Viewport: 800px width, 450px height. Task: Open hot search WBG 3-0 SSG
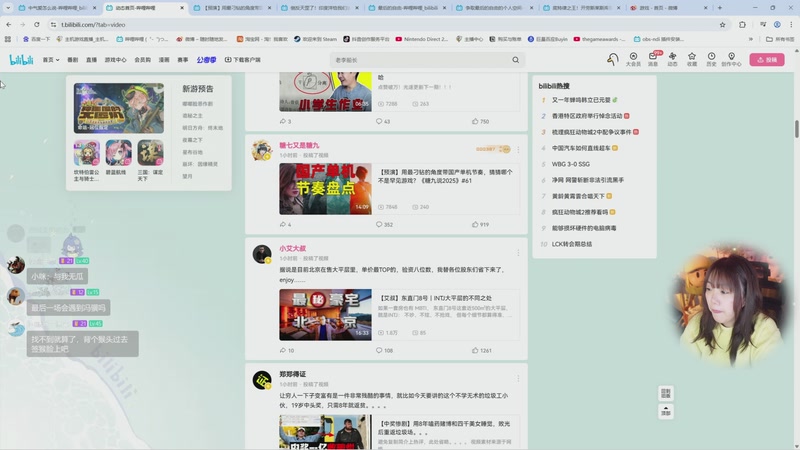(570, 164)
